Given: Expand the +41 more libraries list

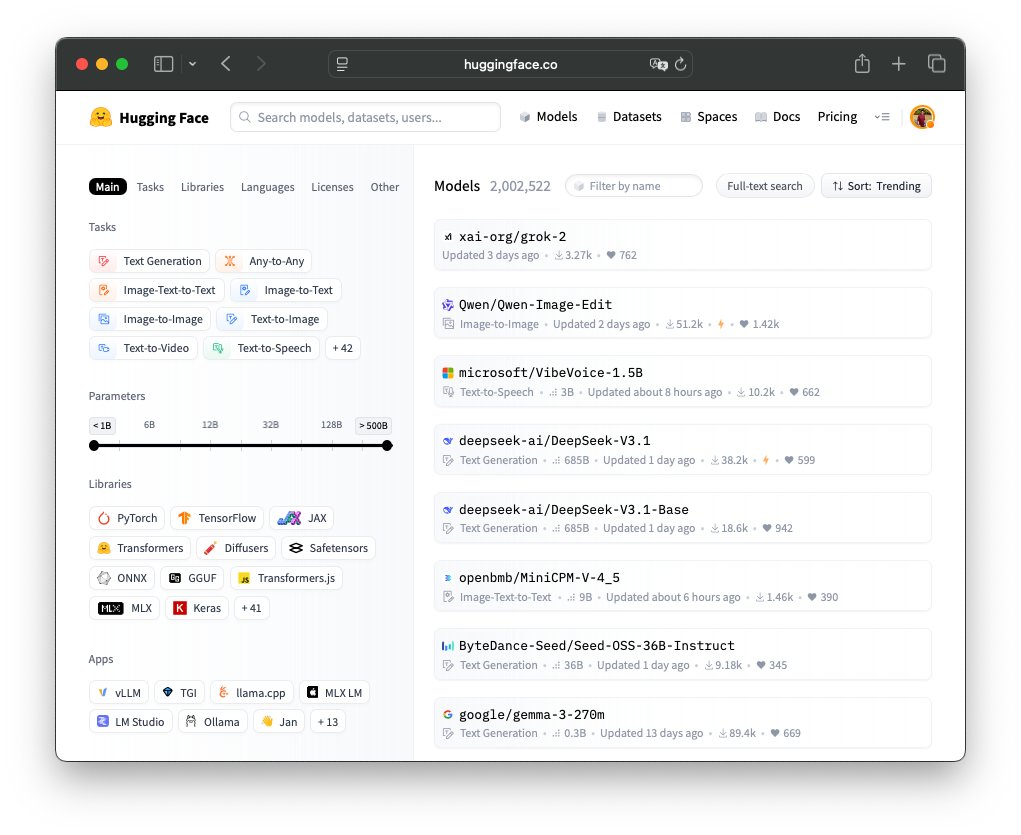Looking at the screenshot, I should [x=251, y=608].
